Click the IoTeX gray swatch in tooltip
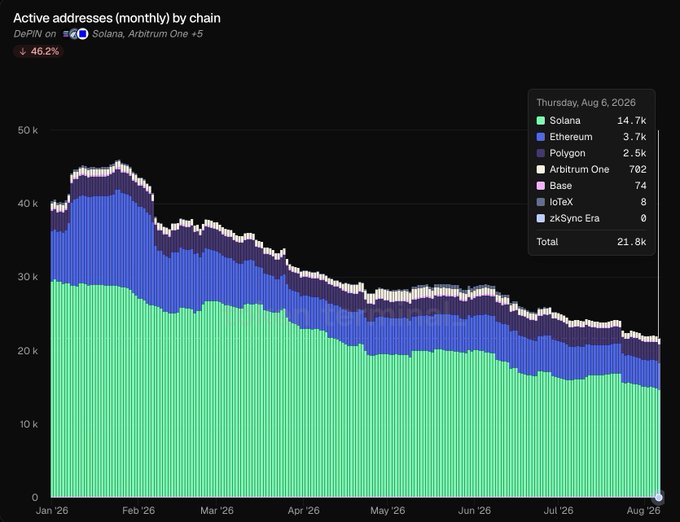680x522 pixels. (x=540, y=202)
